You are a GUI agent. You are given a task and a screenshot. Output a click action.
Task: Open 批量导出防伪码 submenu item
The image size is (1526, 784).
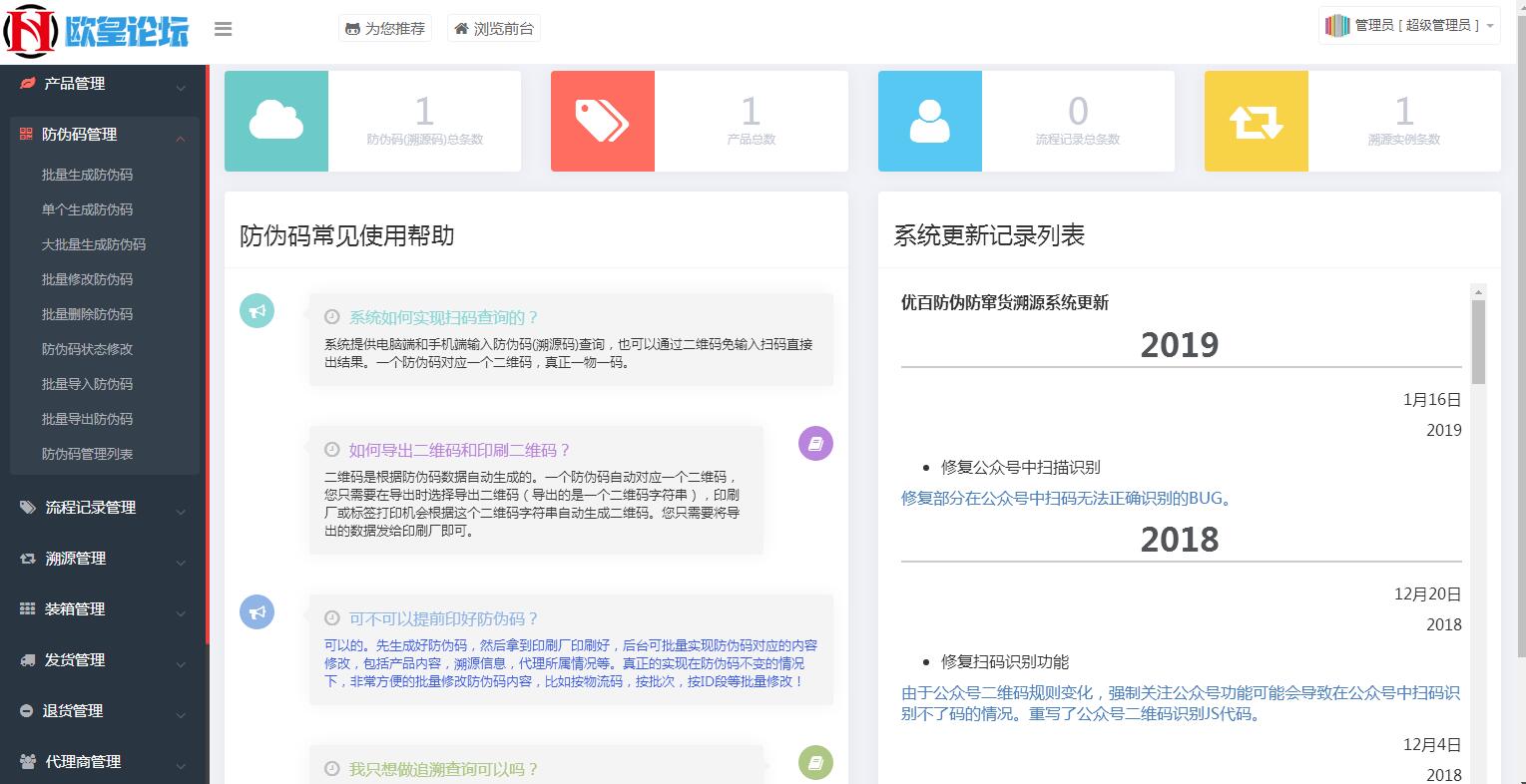[87, 419]
